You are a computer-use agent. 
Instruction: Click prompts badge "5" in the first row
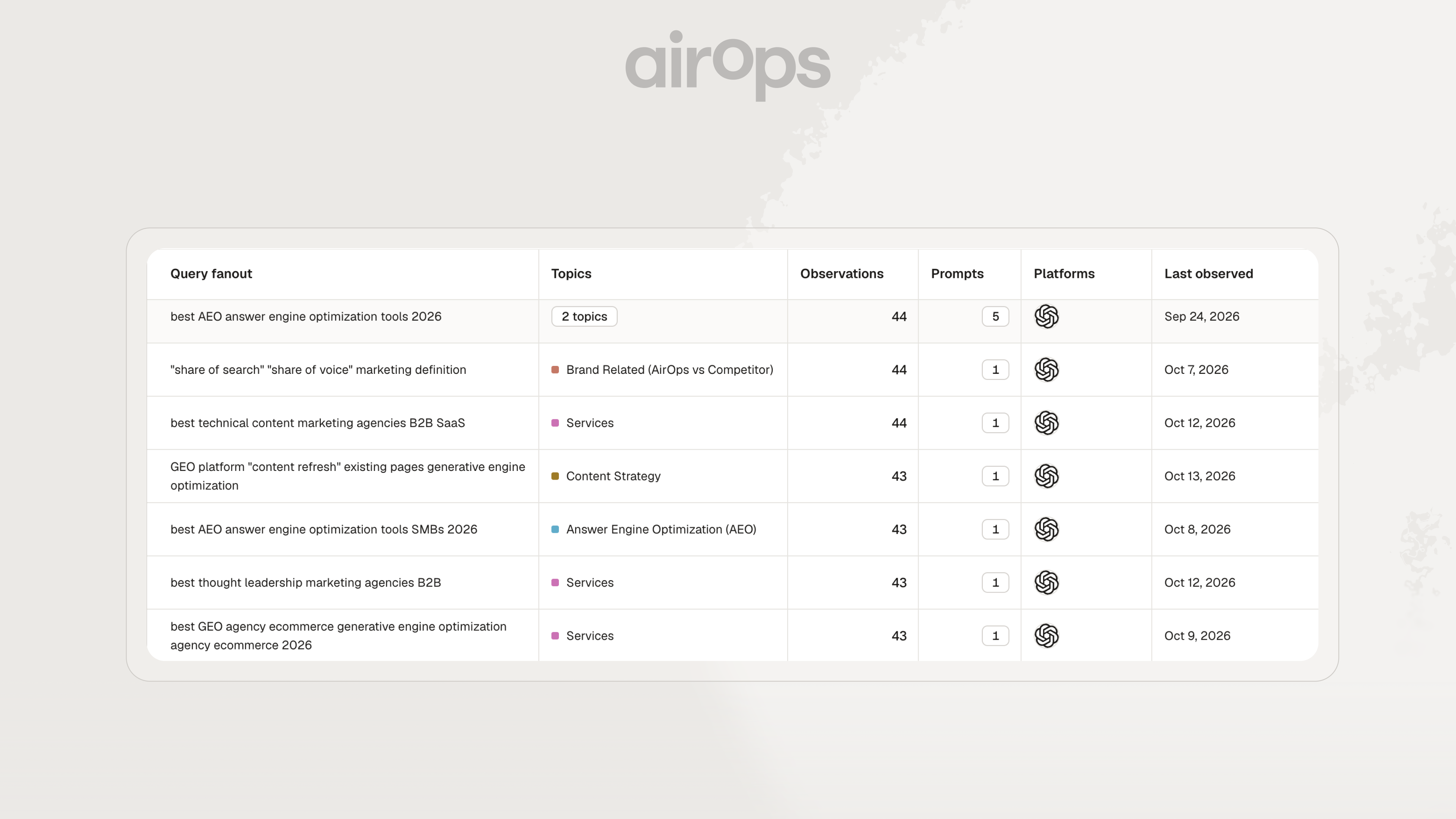click(995, 317)
